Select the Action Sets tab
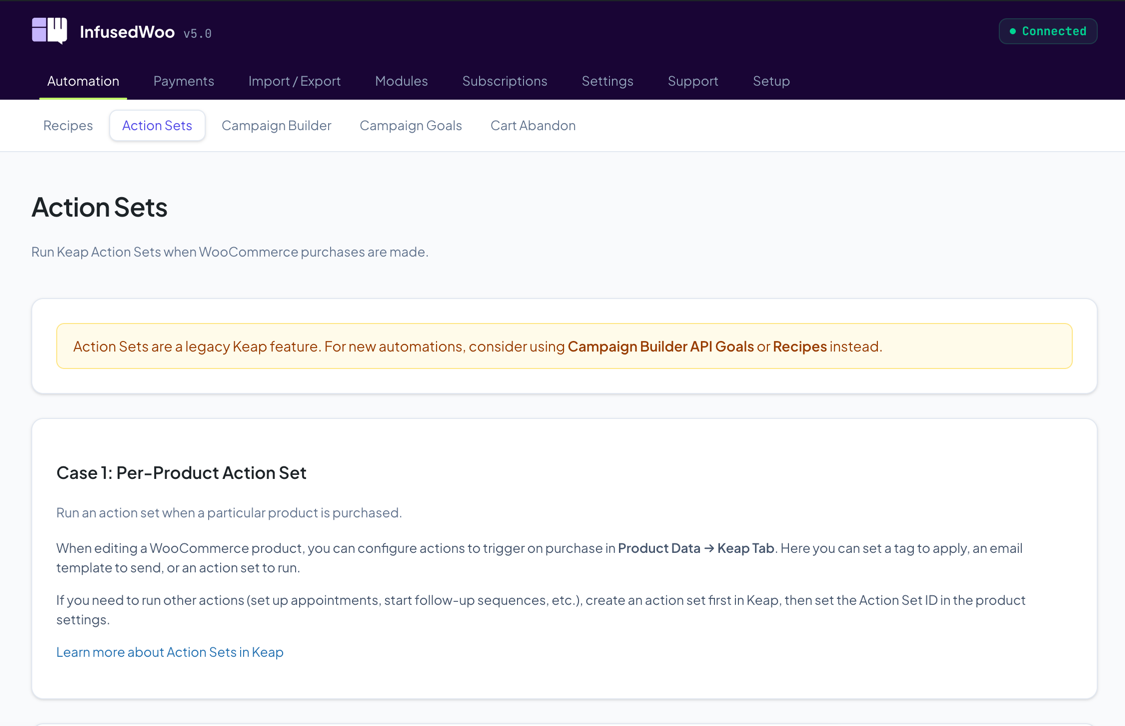The width and height of the screenshot is (1125, 726). click(x=157, y=125)
